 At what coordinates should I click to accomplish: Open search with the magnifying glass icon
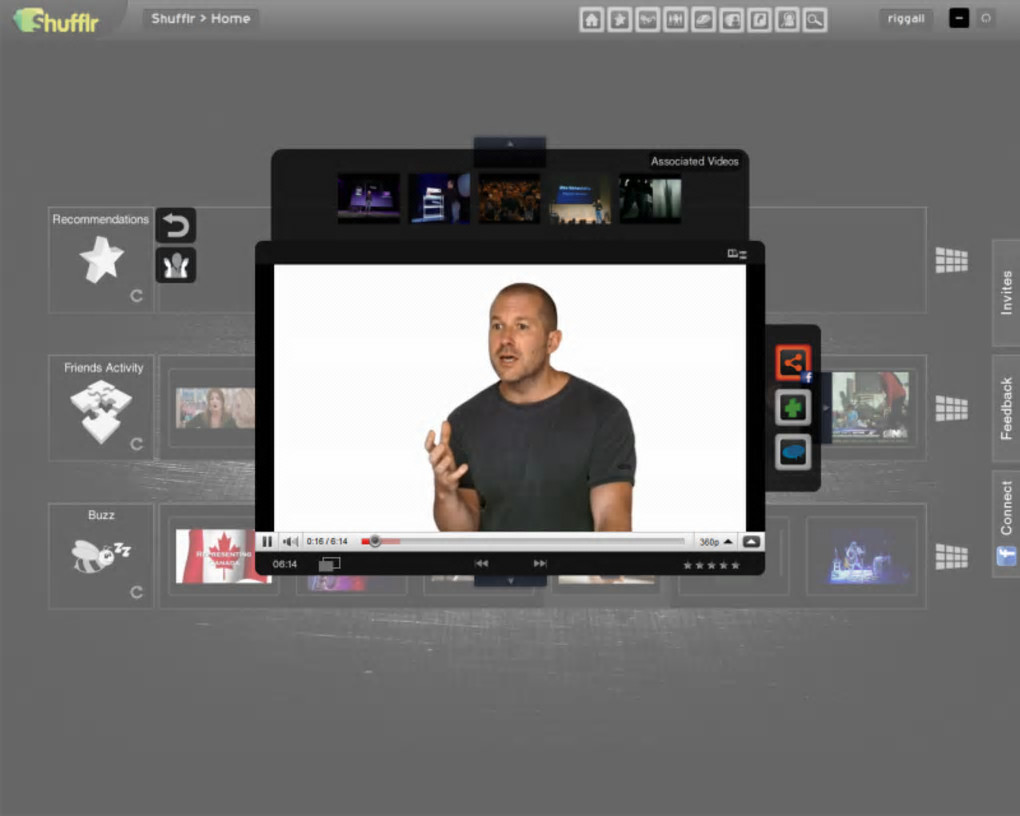pyautogui.click(x=815, y=20)
